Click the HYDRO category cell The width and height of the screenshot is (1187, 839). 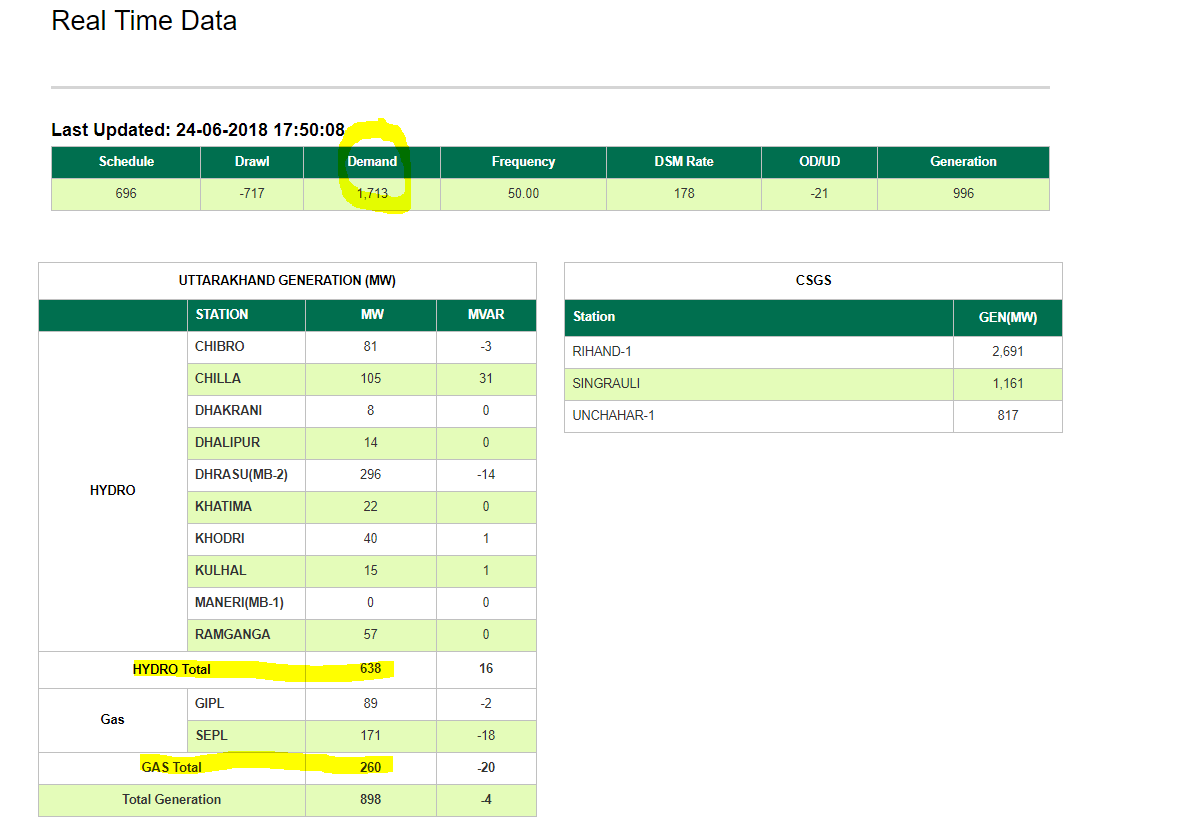[113, 491]
